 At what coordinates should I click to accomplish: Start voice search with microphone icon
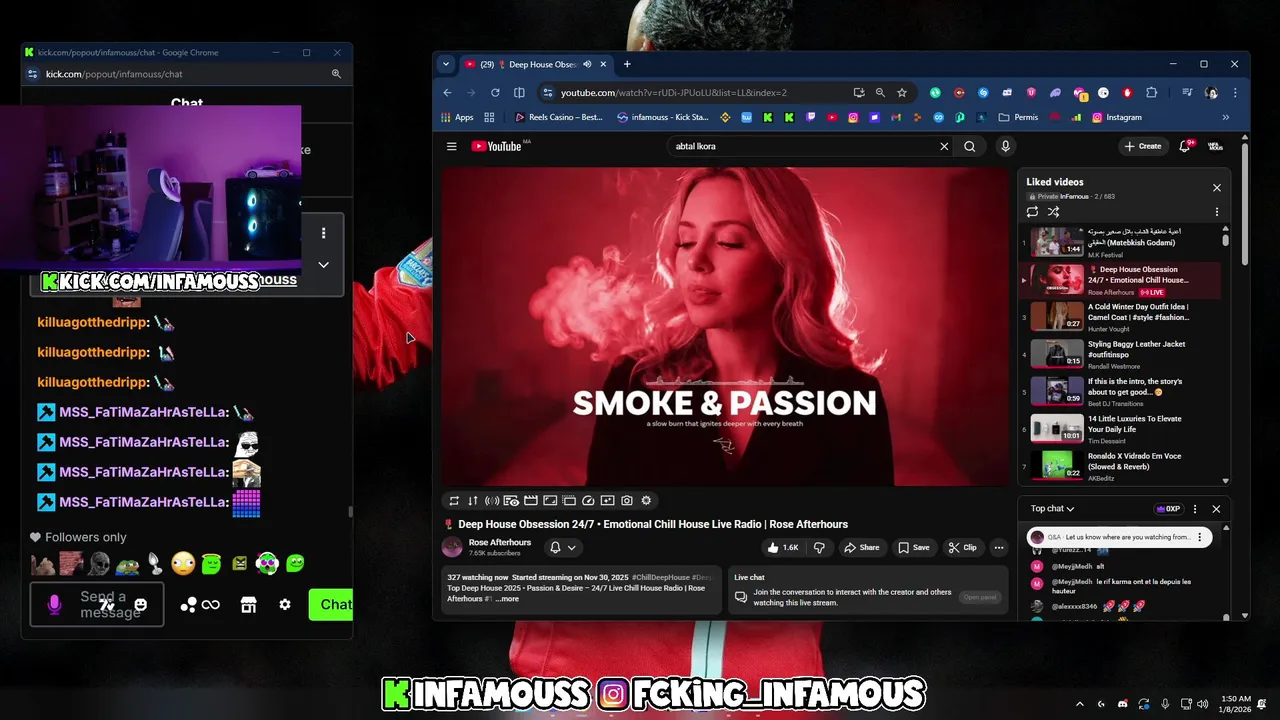(1005, 146)
